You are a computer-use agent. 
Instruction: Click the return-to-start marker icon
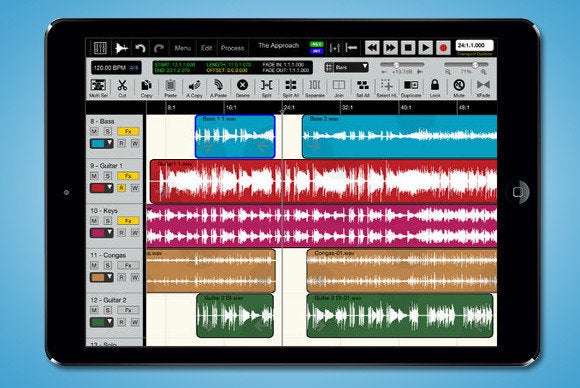(351, 48)
